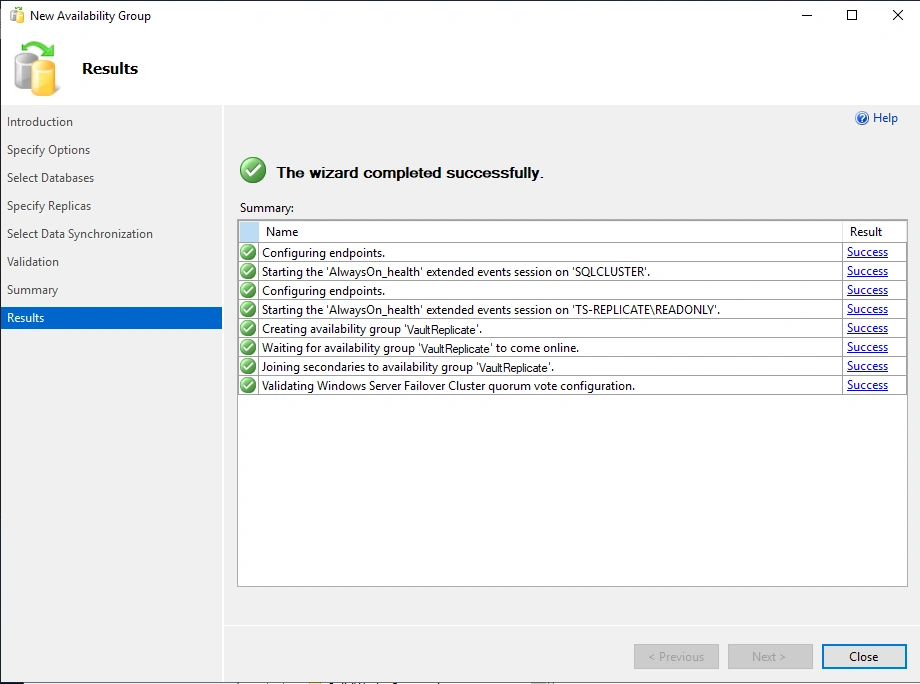Click green check icon beside 'Creating availability group'

(248, 328)
